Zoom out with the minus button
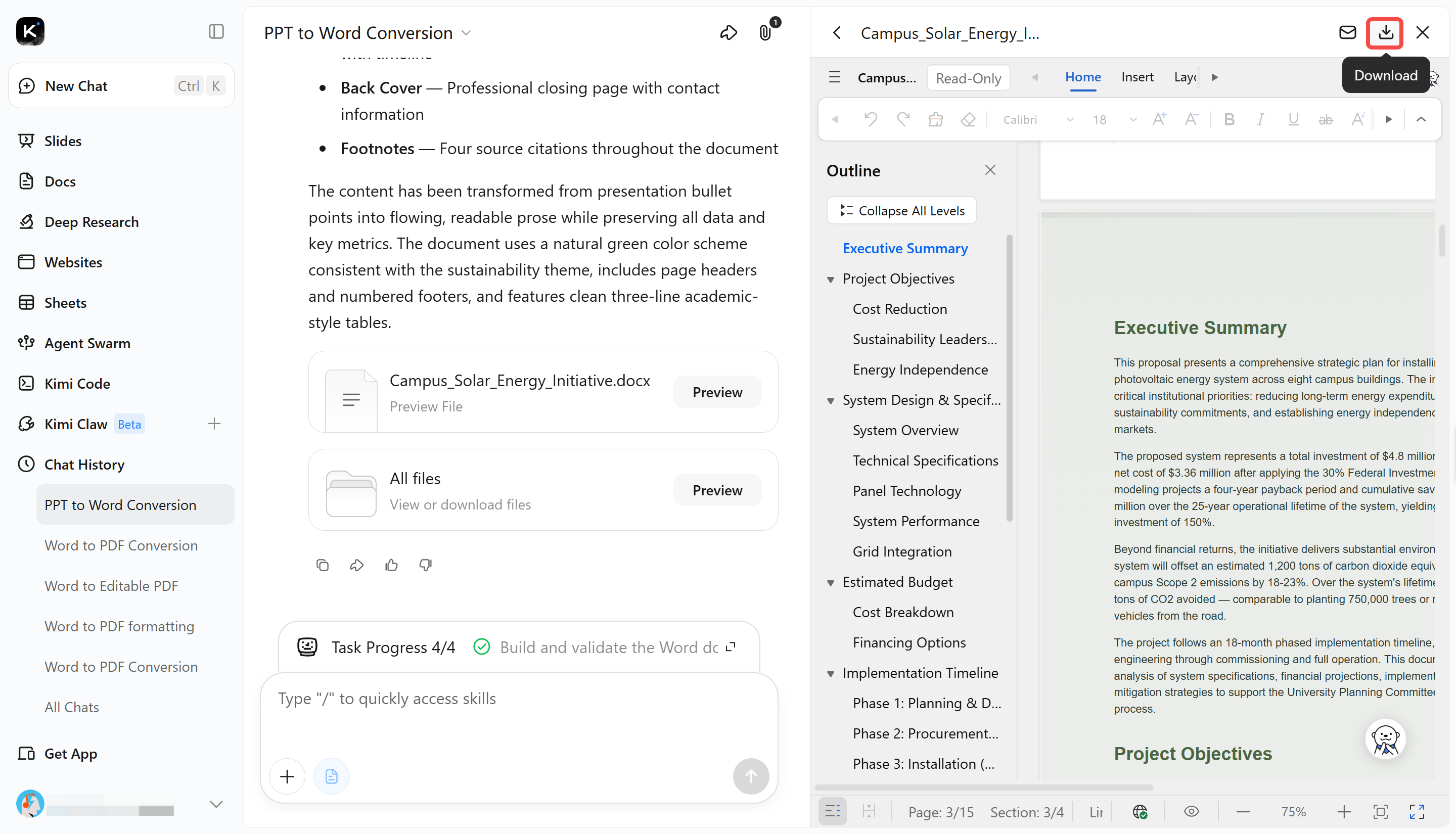The width and height of the screenshot is (1456, 834). pyautogui.click(x=1242, y=812)
